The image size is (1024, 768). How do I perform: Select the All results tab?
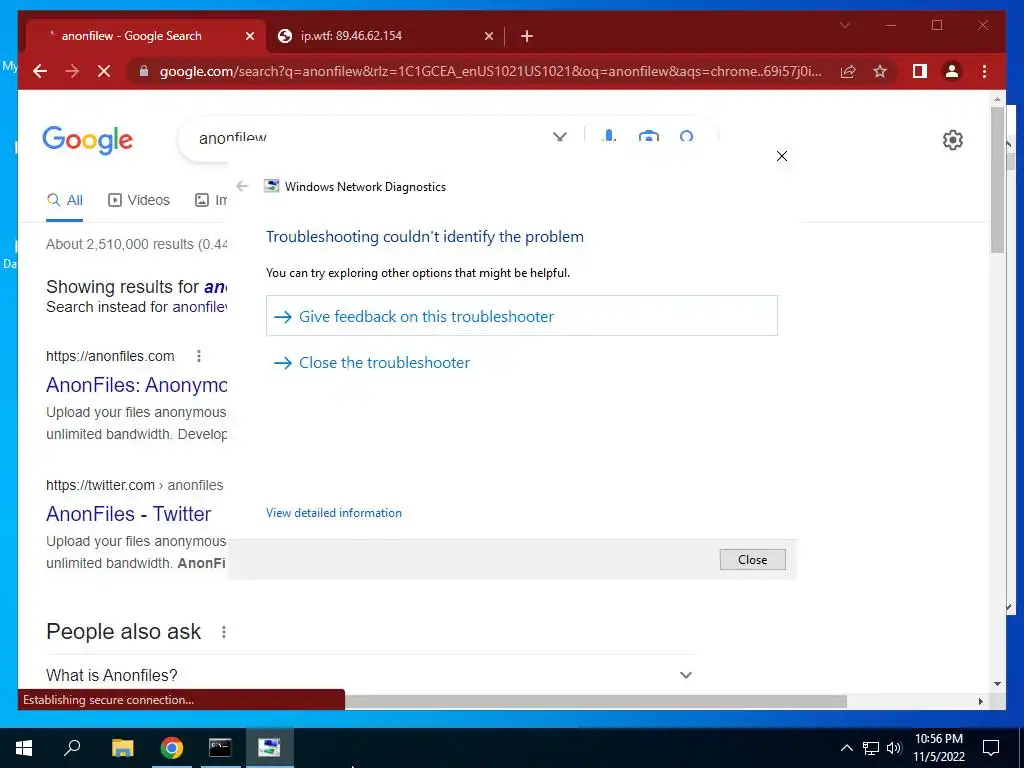65,200
